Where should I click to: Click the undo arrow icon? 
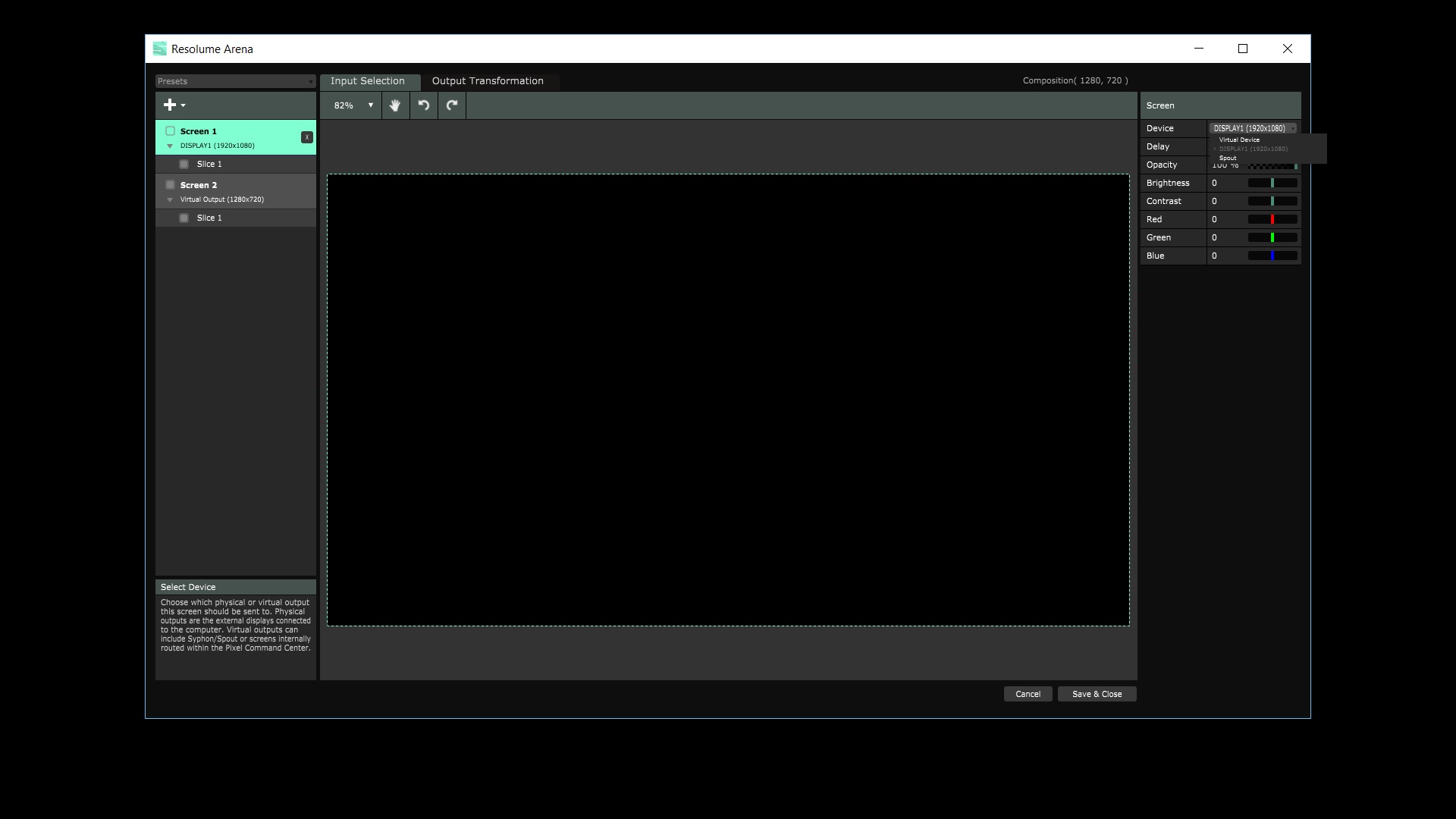click(424, 105)
